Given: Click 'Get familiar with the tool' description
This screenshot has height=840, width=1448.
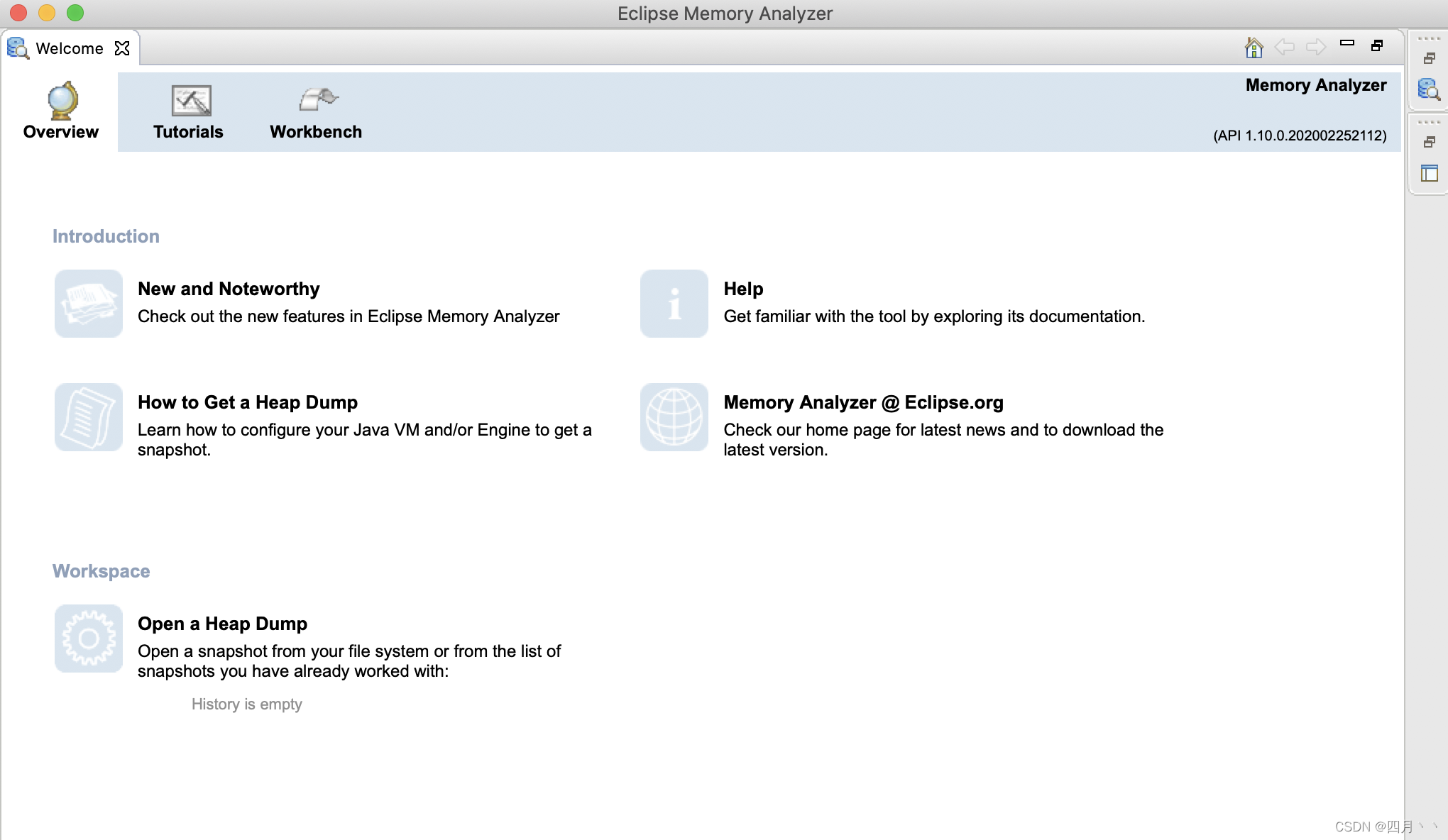Looking at the screenshot, I should coord(934,316).
